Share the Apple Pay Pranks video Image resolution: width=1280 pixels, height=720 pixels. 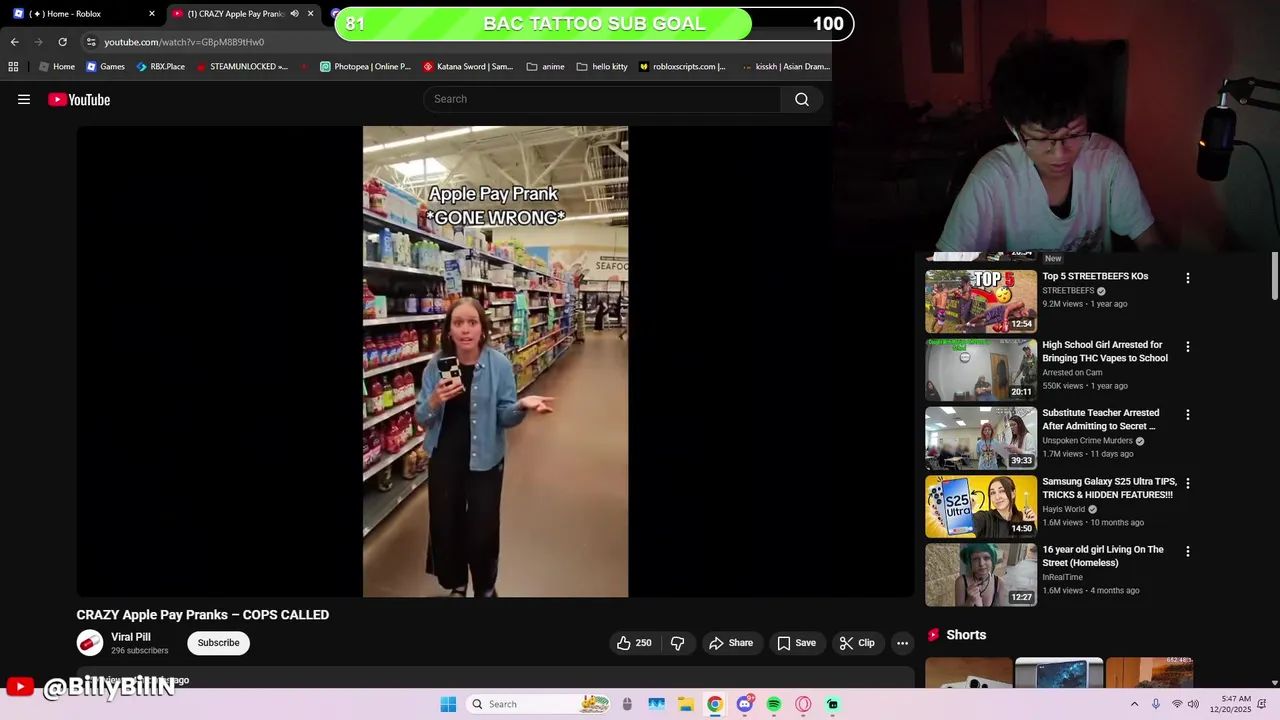[731, 643]
